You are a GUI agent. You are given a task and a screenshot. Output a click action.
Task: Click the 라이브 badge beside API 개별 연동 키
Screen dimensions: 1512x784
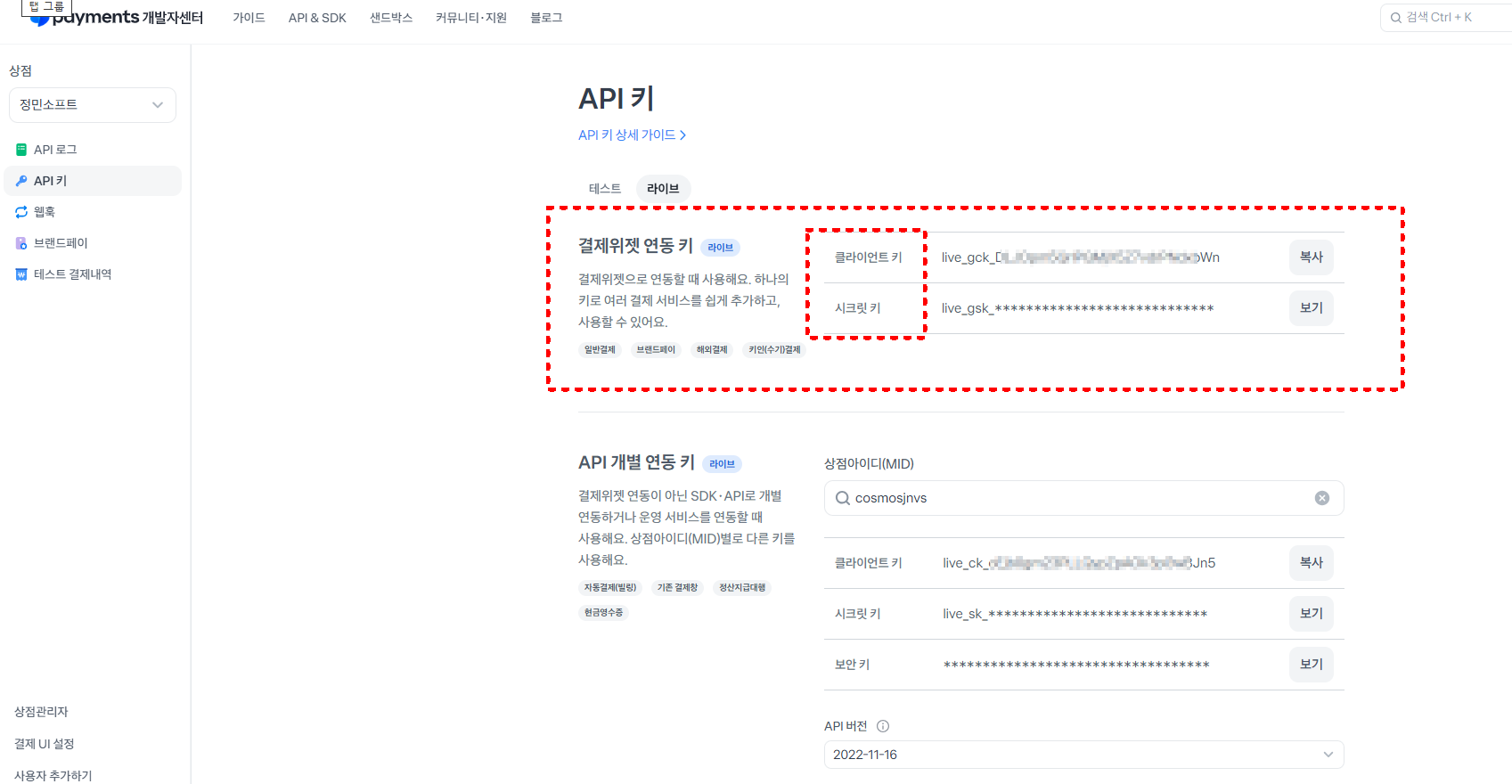(x=722, y=464)
